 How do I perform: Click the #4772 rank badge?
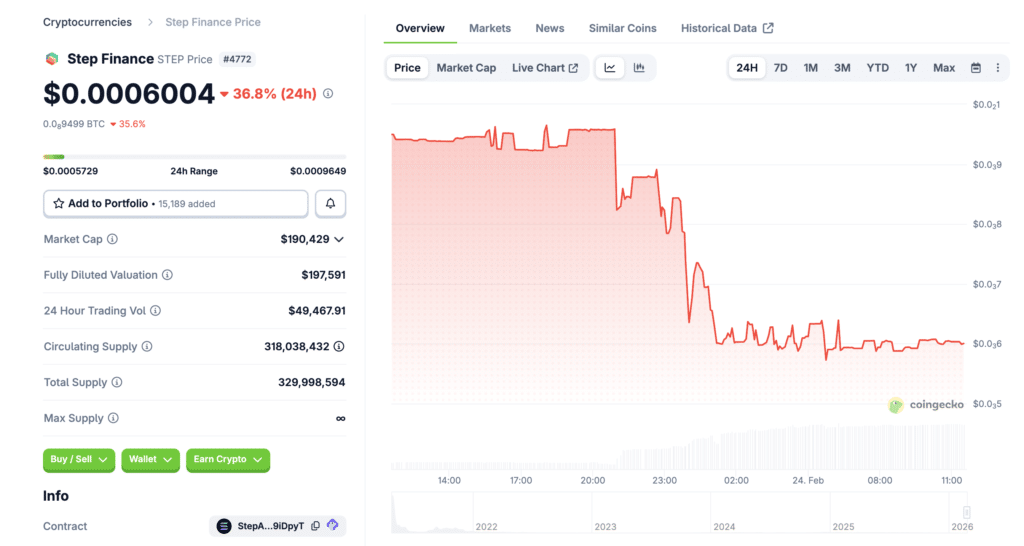pyautogui.click(x=237, y=59)
